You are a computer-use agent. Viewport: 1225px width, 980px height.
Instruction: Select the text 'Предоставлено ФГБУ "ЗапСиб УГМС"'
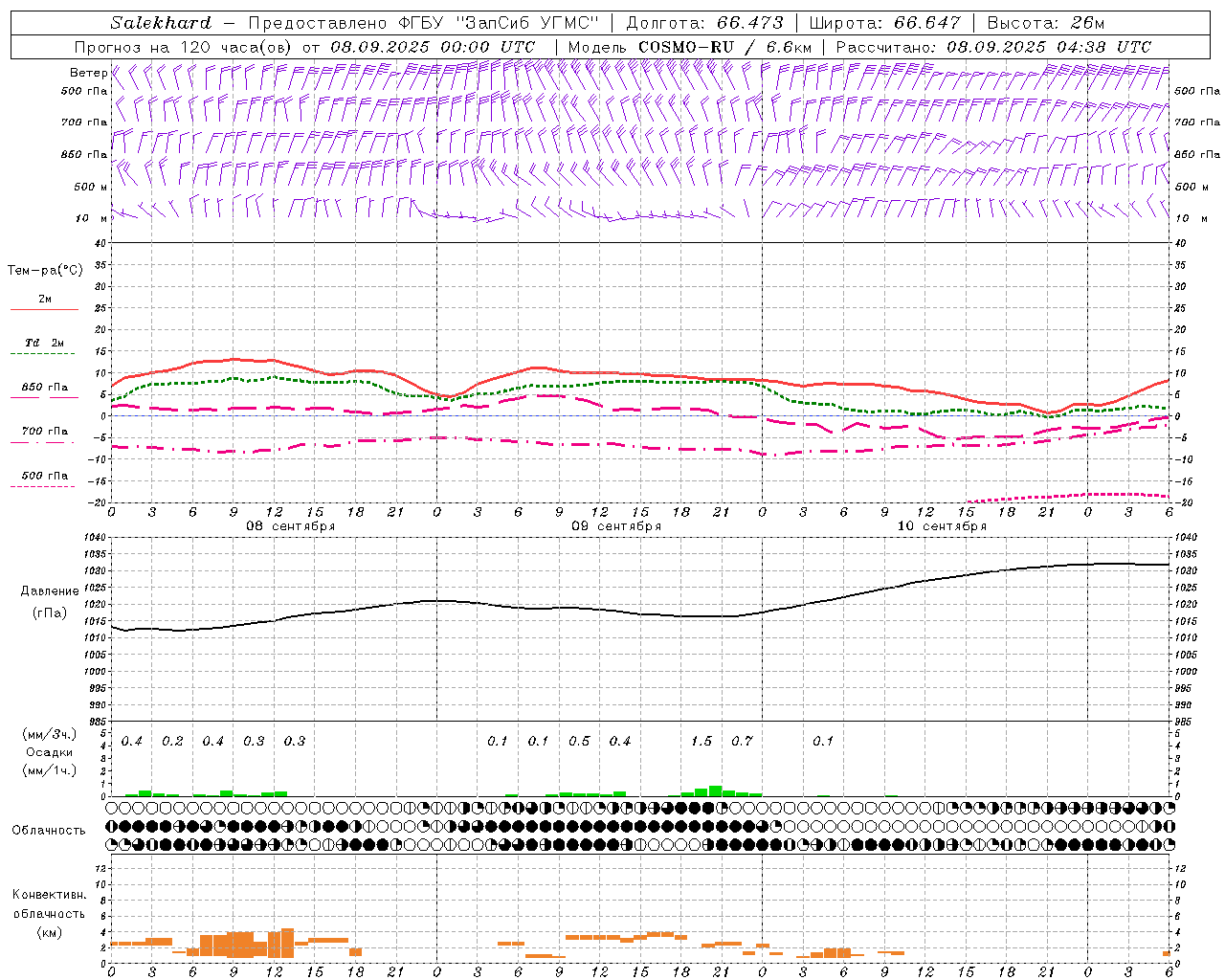[x=423, y=23]
